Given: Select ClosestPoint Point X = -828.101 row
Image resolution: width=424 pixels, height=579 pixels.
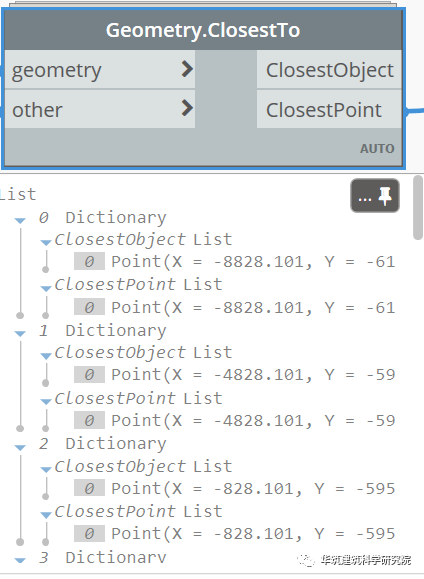Looking at the screenshot, I should pyautogui.click(x=235, y=534).
